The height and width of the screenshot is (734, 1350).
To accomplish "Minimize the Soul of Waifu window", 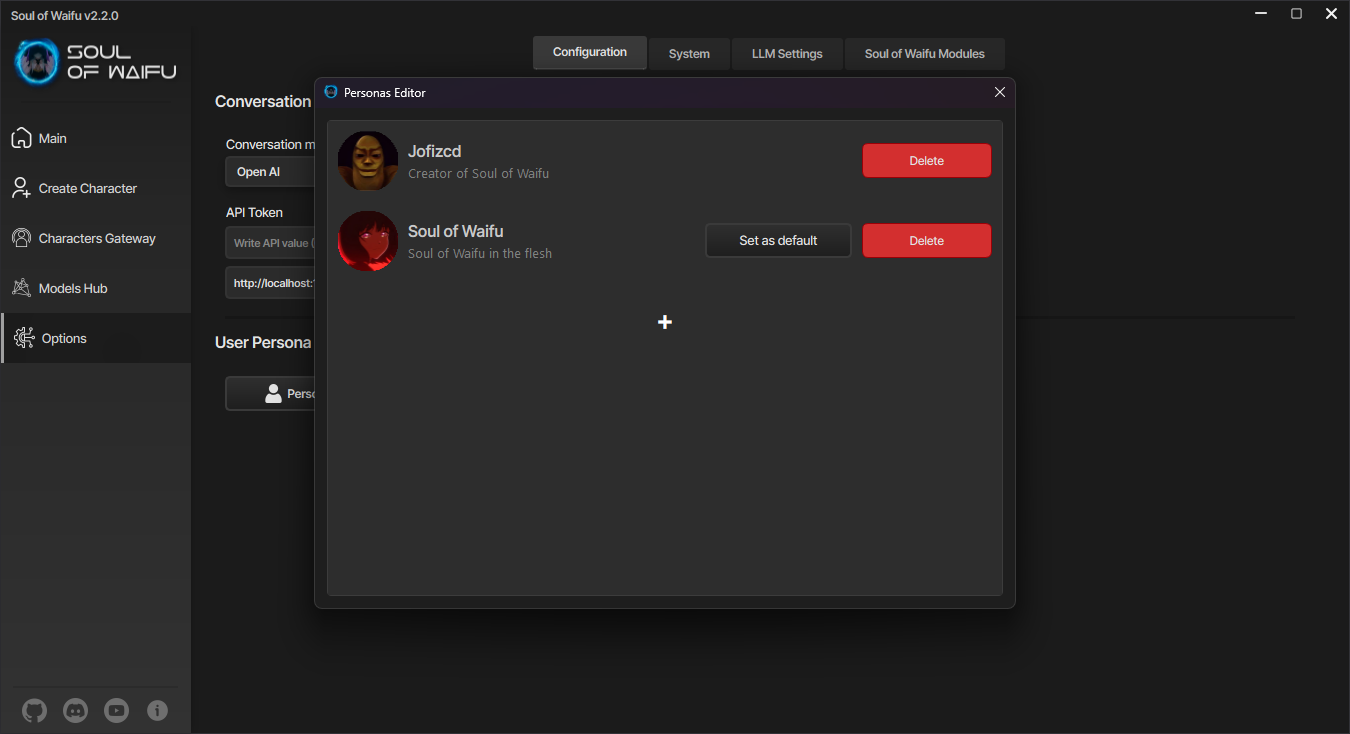I will [1261, 14].
